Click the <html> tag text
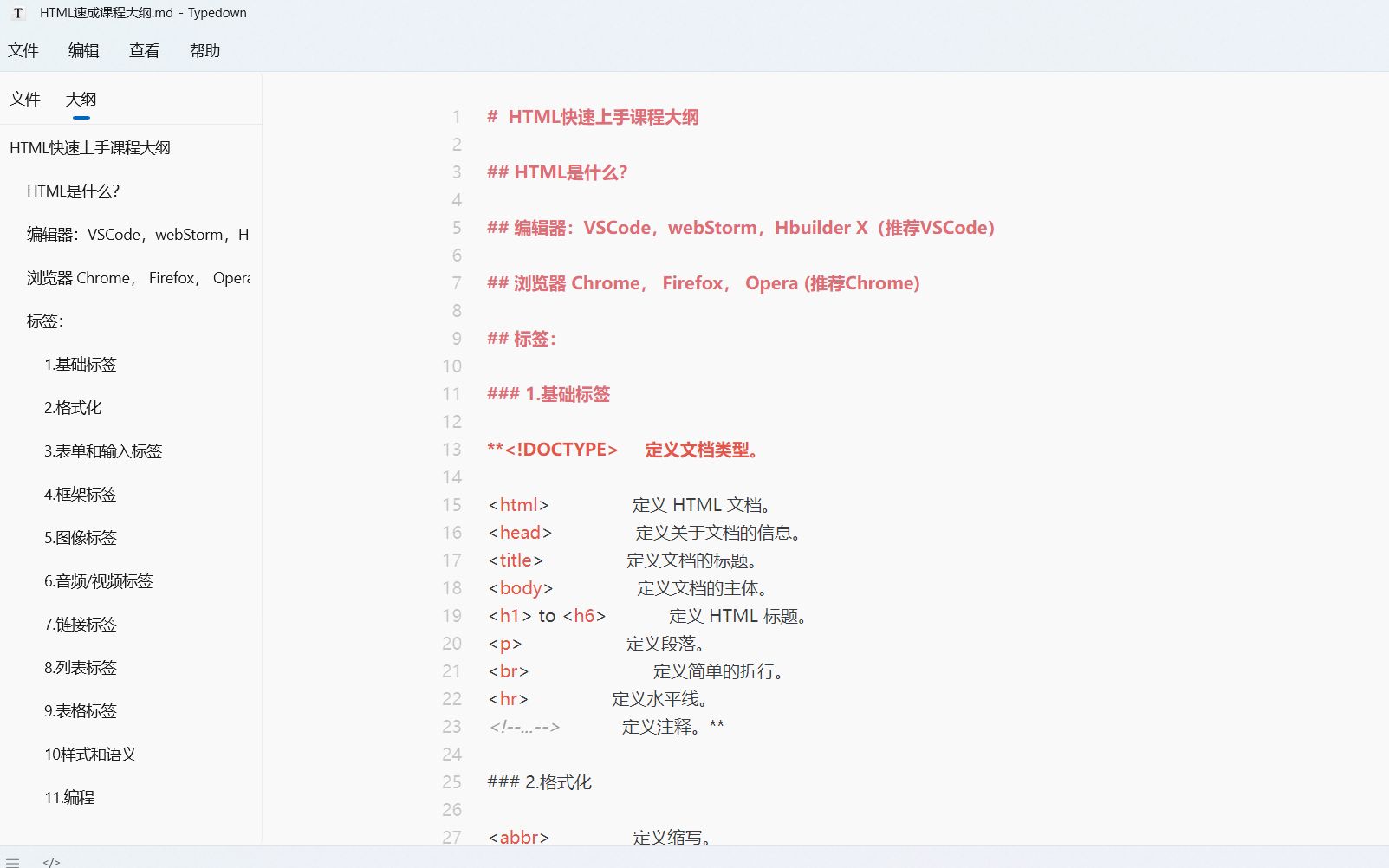The width and height of the screenshot is (1389, 868). [x=518, y=505]
